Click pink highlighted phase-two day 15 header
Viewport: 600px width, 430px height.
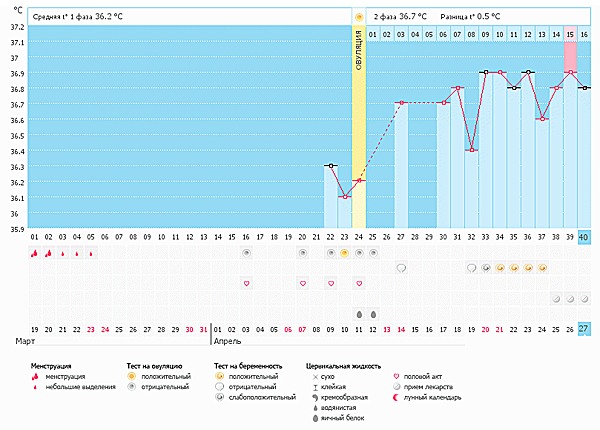click(x=570, y=35)
